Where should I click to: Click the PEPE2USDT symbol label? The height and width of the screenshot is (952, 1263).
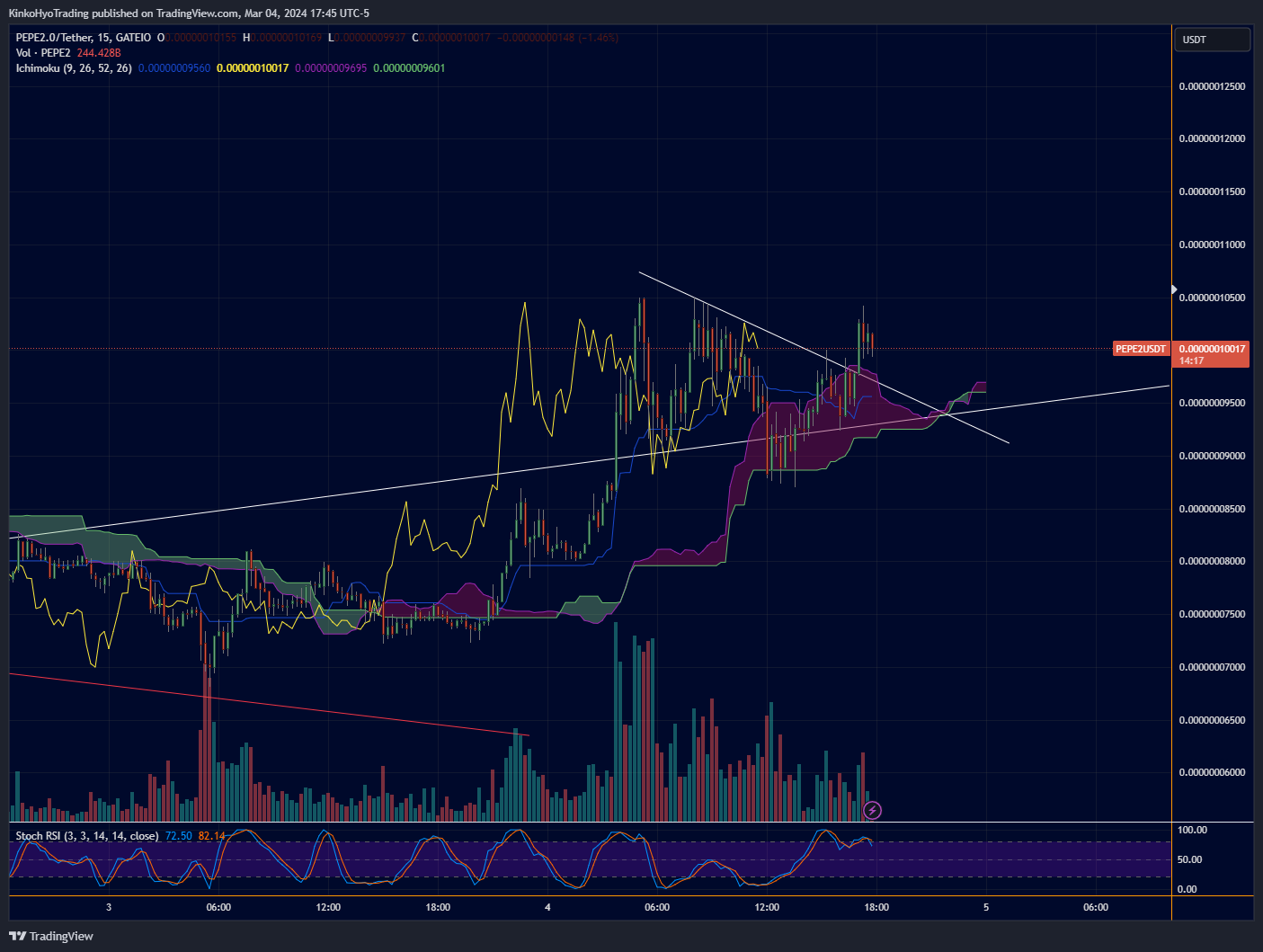1141,349
